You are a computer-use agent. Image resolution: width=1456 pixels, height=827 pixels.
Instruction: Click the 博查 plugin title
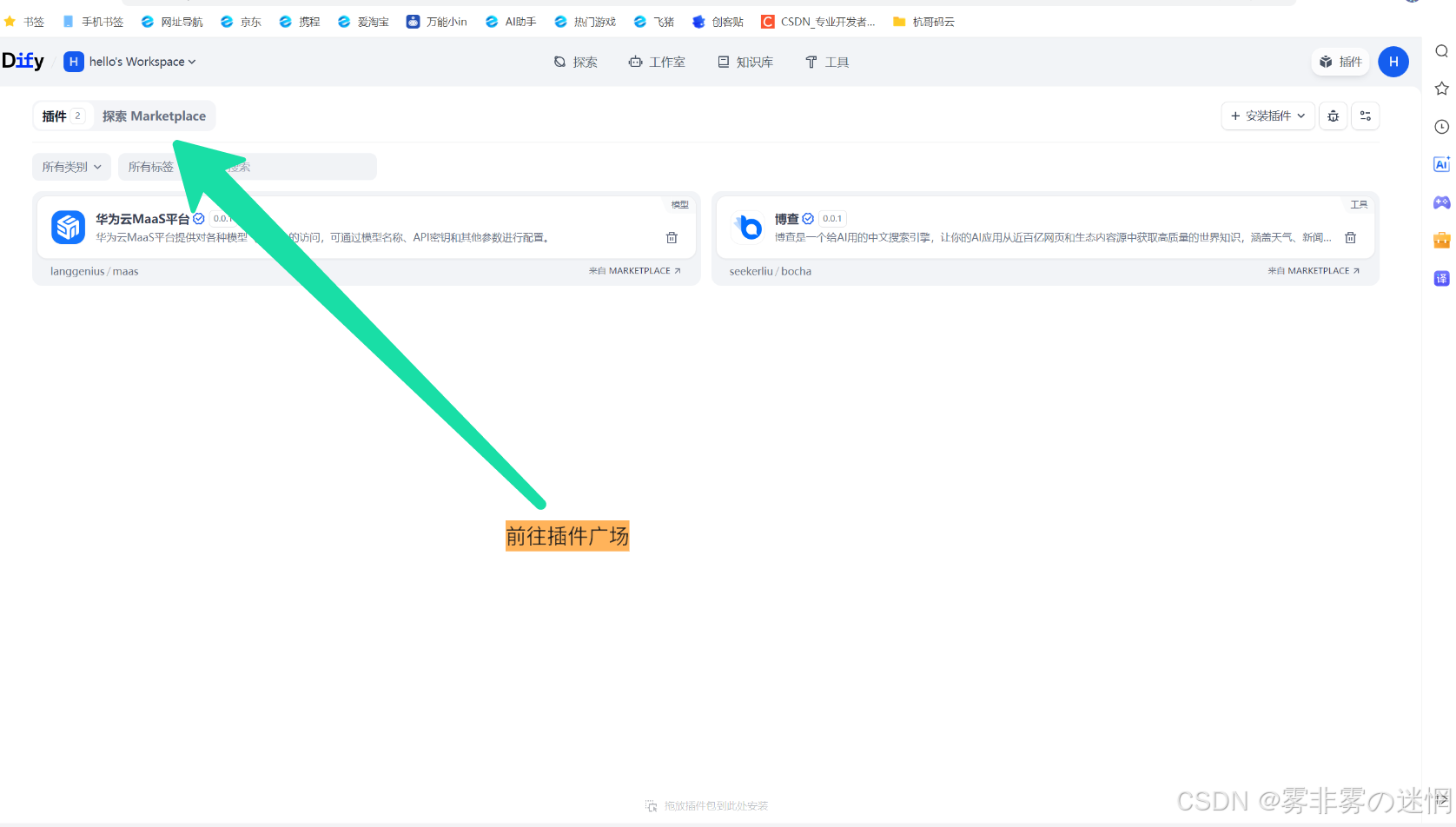click(786, 219)
